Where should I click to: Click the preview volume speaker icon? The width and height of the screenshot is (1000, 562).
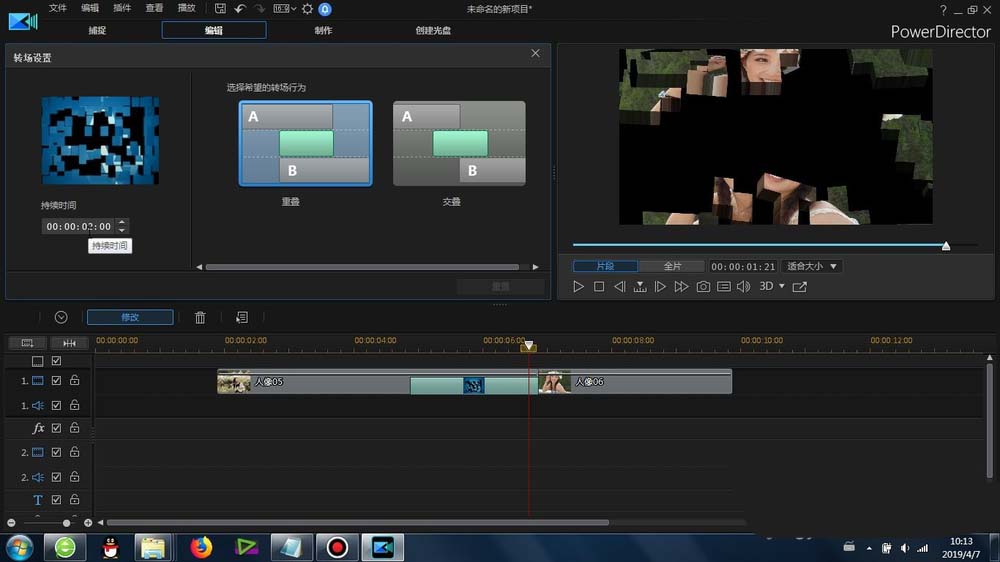[743, 287]
